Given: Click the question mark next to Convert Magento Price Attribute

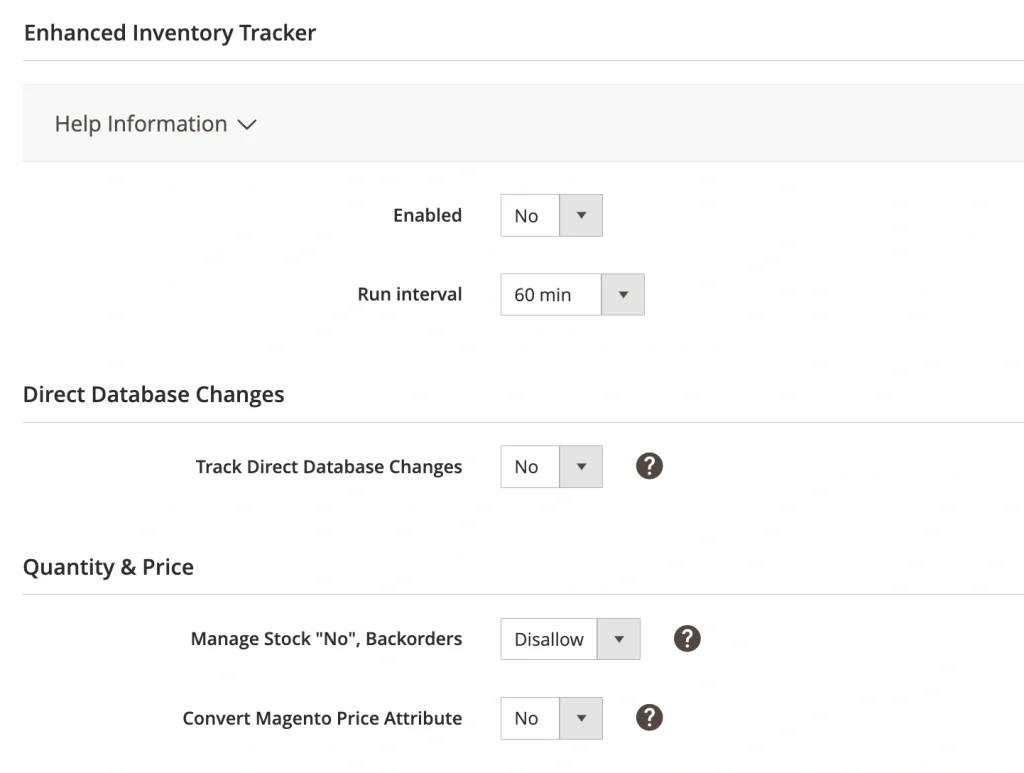Looking at the screenshot, I should (649, 718).
